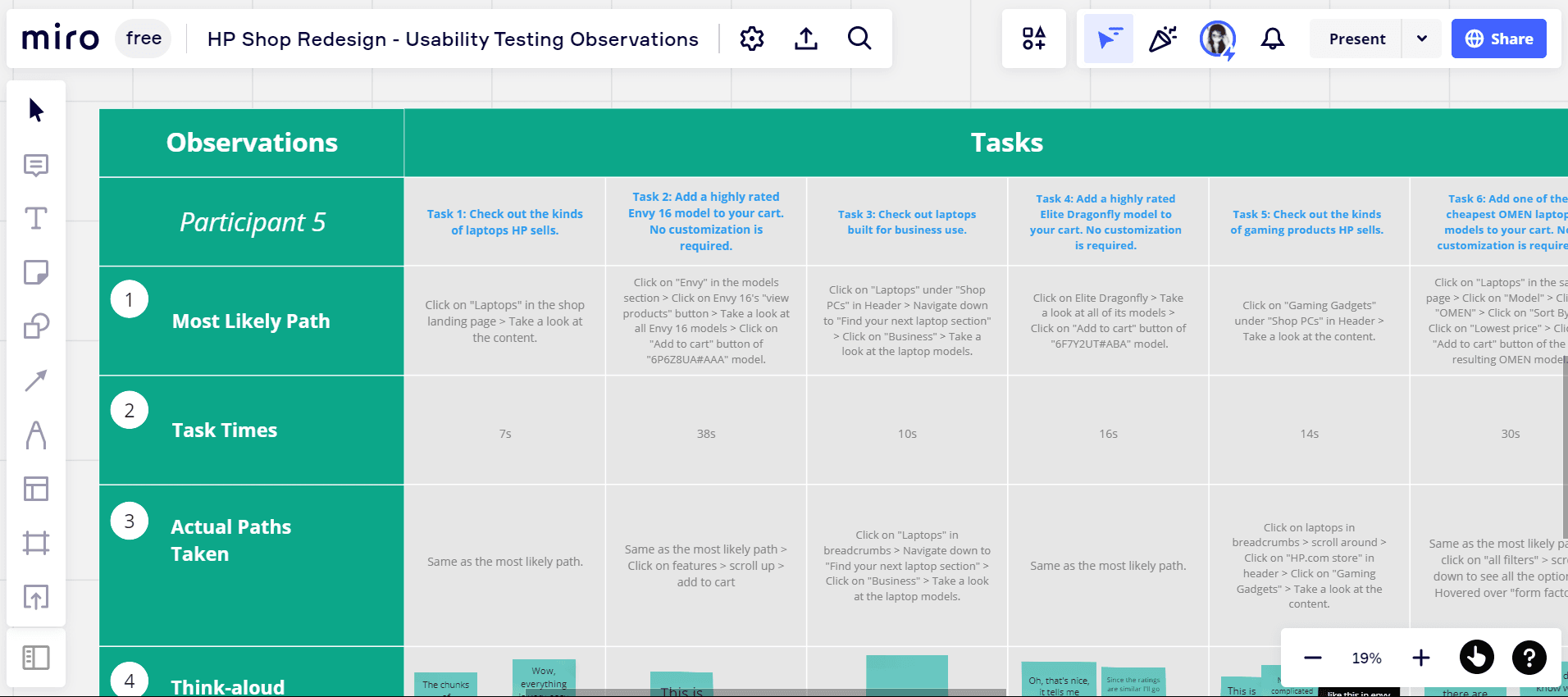Select the number 1 row badge

click(x=130, y=300)
